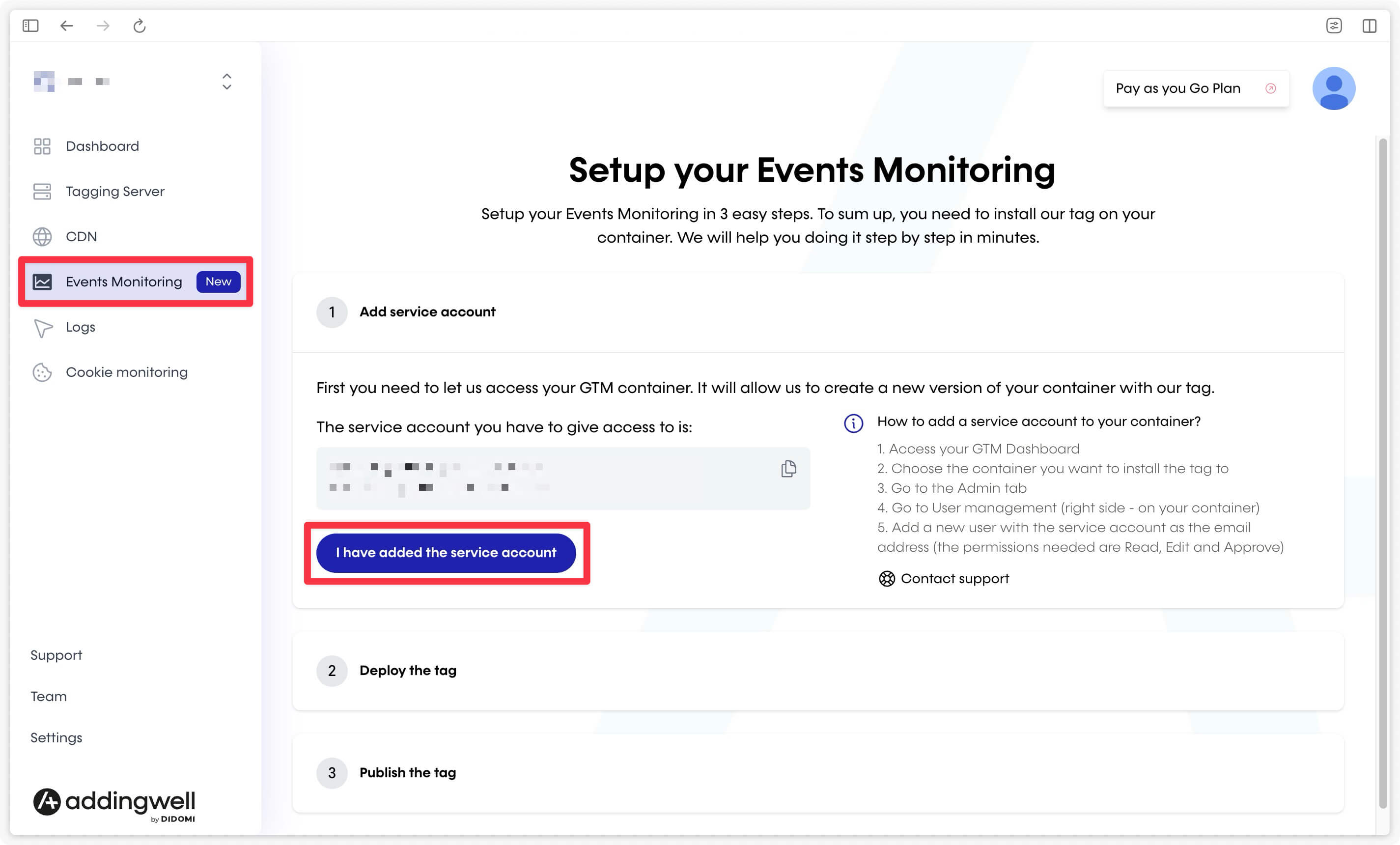Click the Dashboard grid icon
This screenshot has height=845, width=1400.
[x=42, y=146]
